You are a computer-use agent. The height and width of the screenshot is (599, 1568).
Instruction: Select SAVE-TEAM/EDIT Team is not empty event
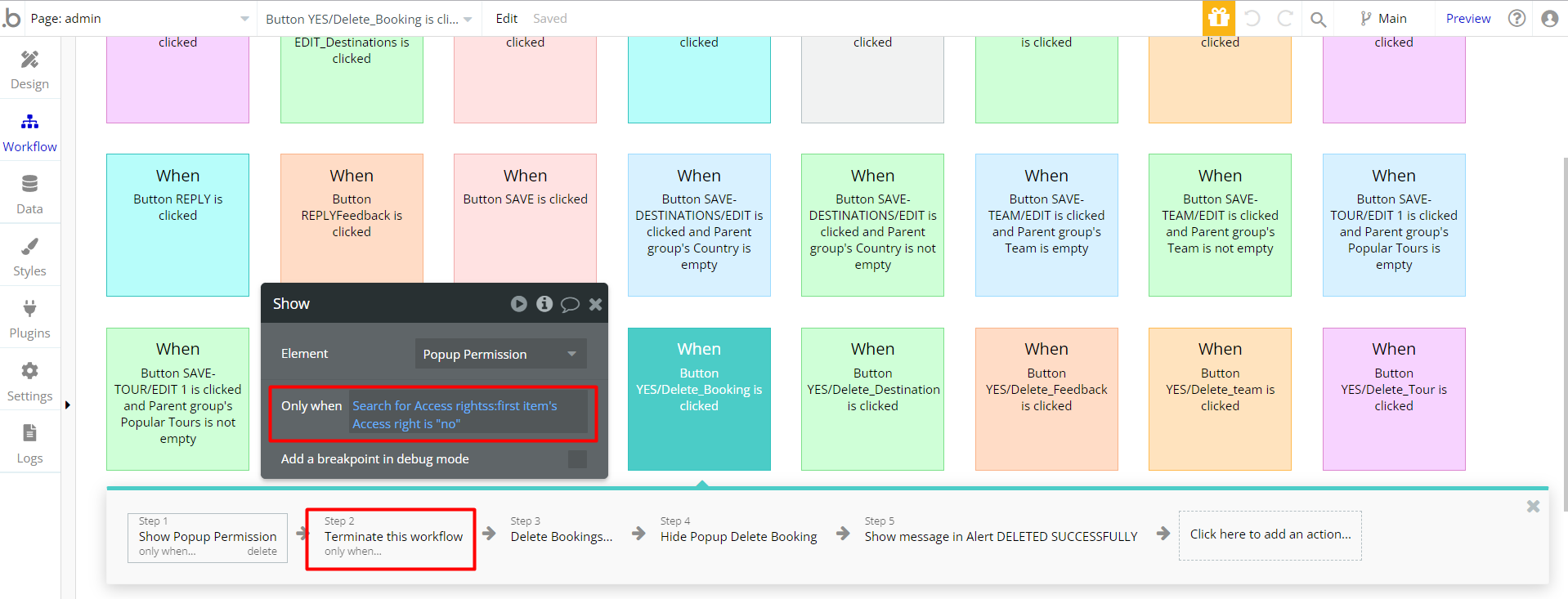1220,225
